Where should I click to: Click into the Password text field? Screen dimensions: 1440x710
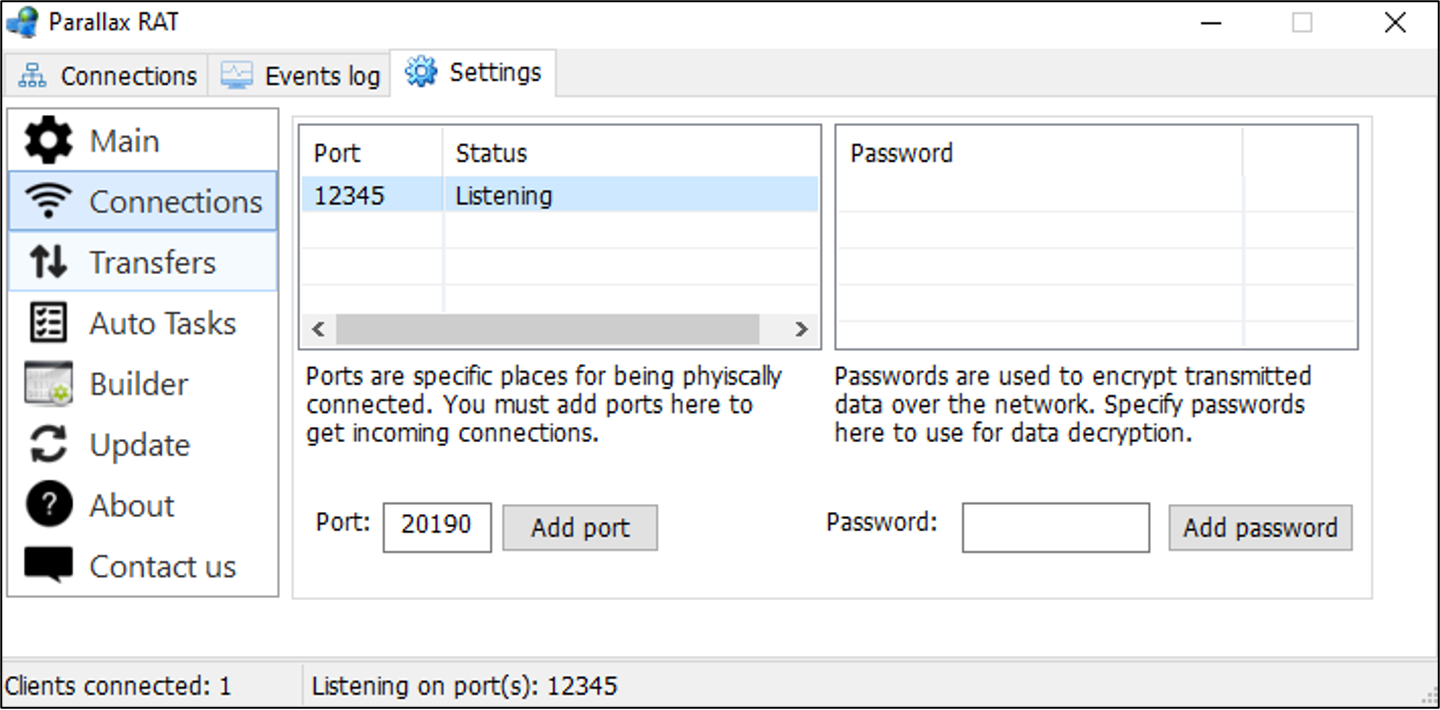(1055, 527)
